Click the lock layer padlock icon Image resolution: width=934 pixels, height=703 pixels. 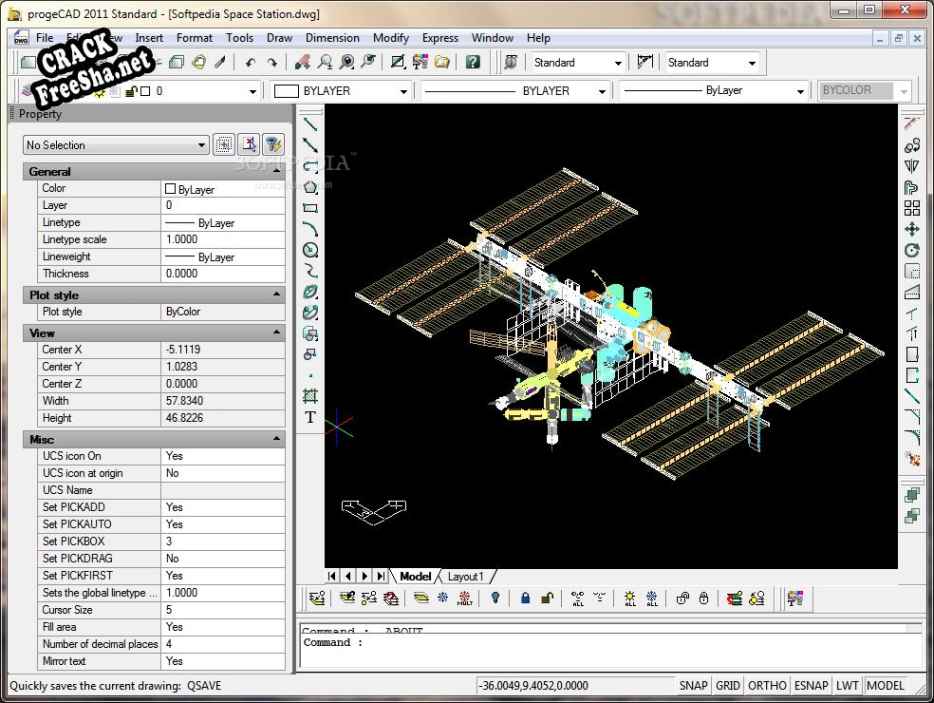(525, 599)
